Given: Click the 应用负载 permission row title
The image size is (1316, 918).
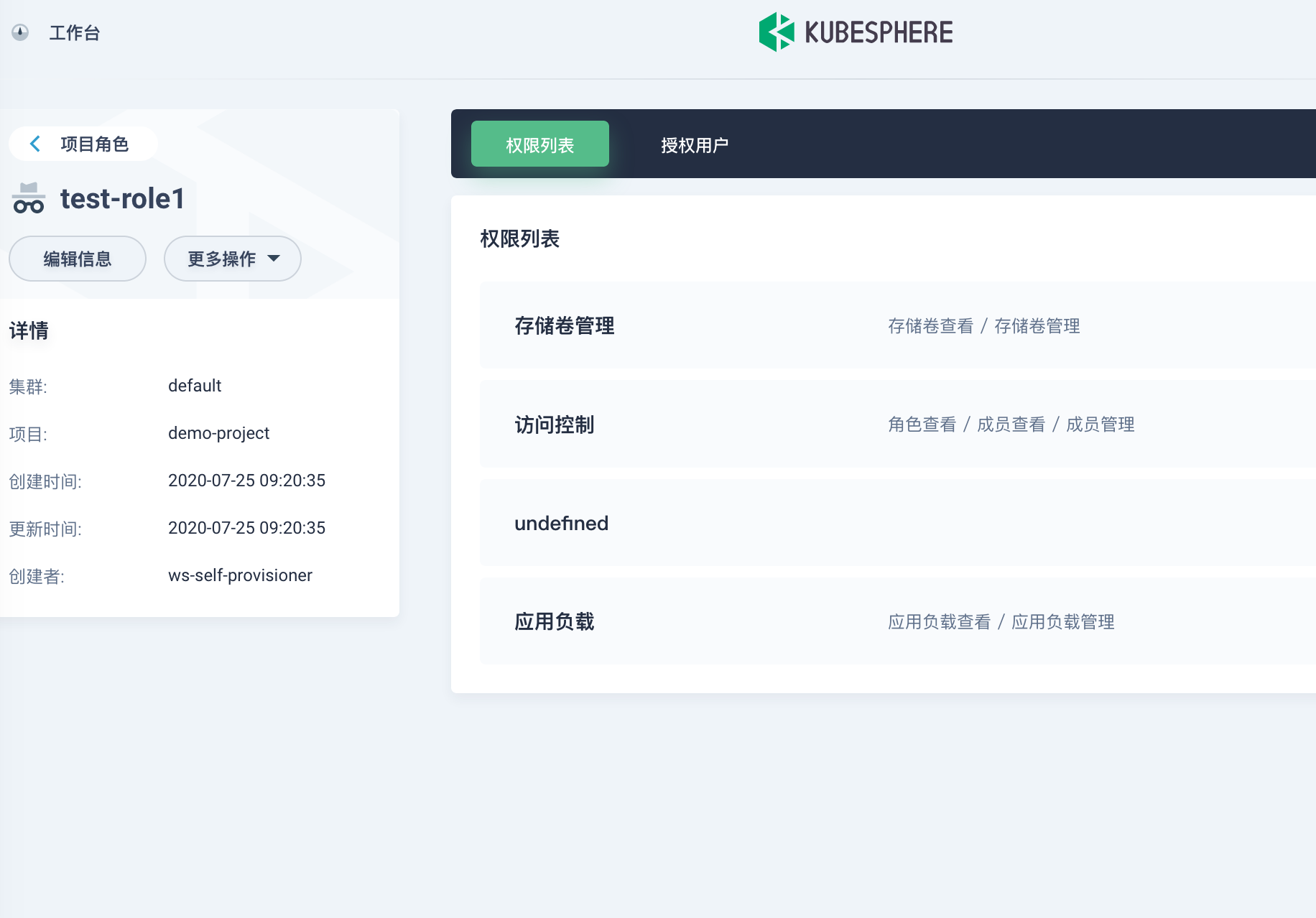Looking at the screenshot, I should click(555, 621).
